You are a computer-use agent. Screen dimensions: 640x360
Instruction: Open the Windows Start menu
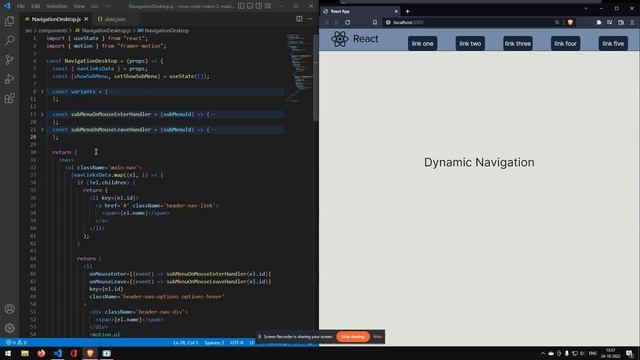(8, 353)
